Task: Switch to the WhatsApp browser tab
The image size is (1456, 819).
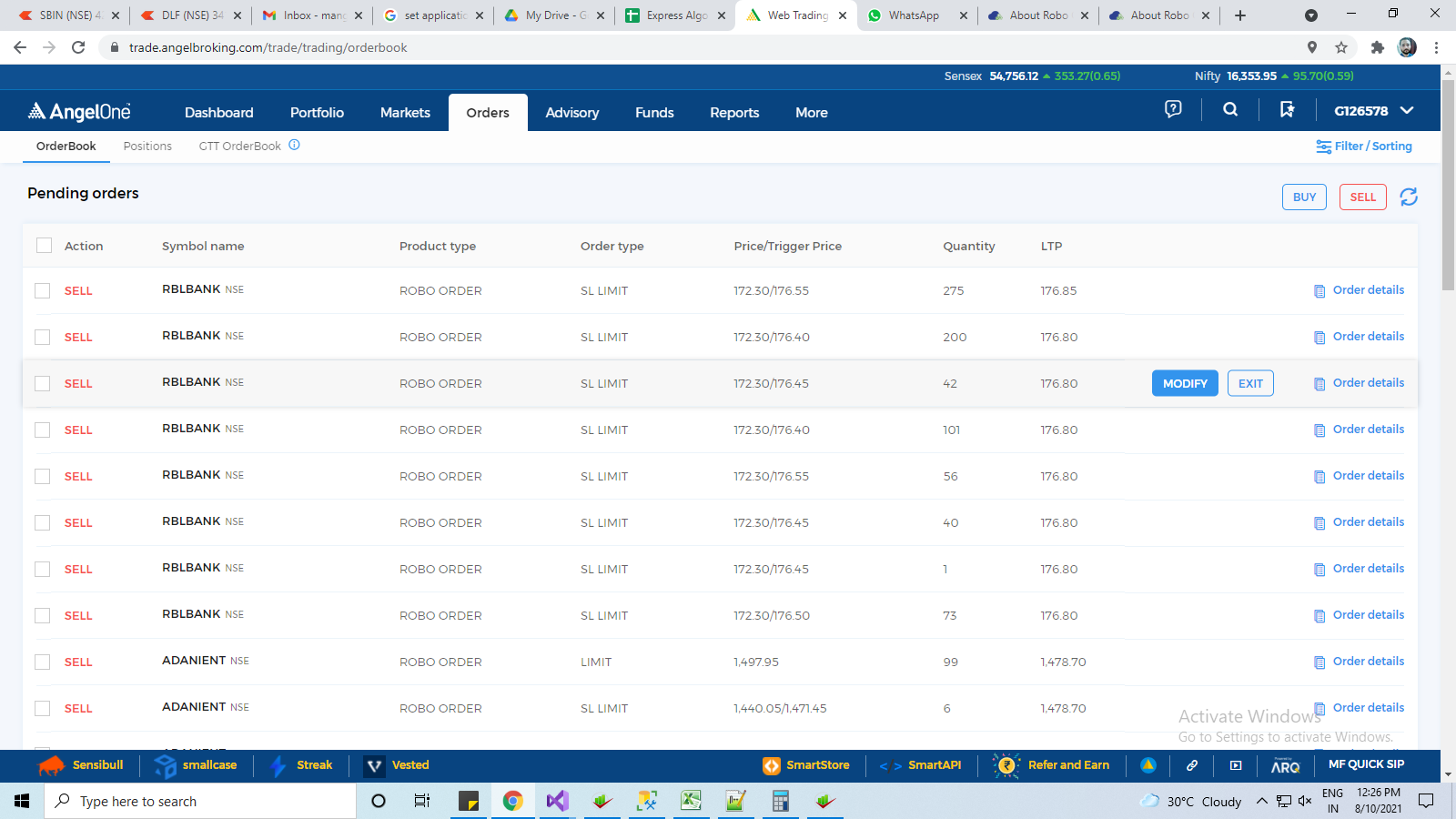Action: (x=915, y=15)
